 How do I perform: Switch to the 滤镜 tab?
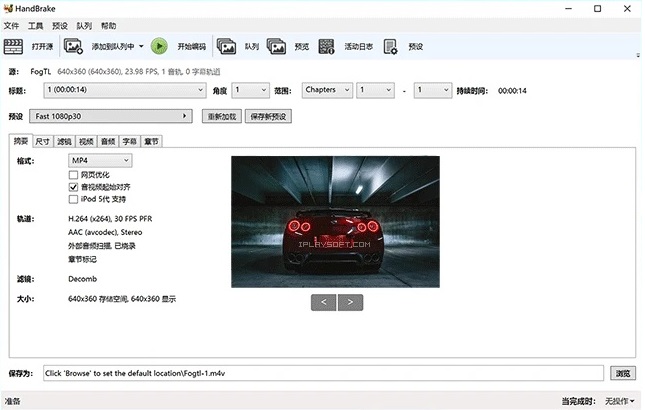[x=64, y=142]
